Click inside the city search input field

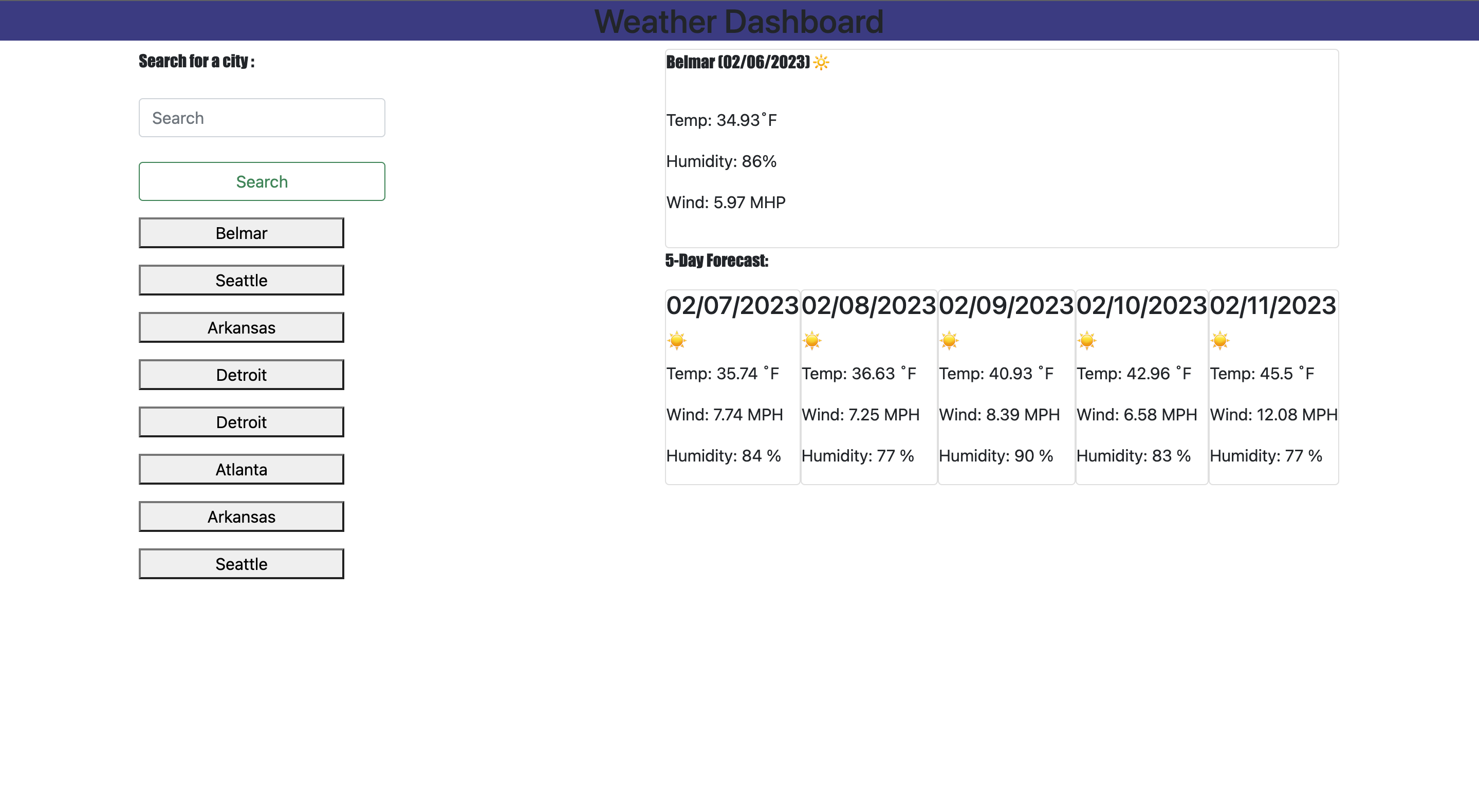[x=261, y=118]
